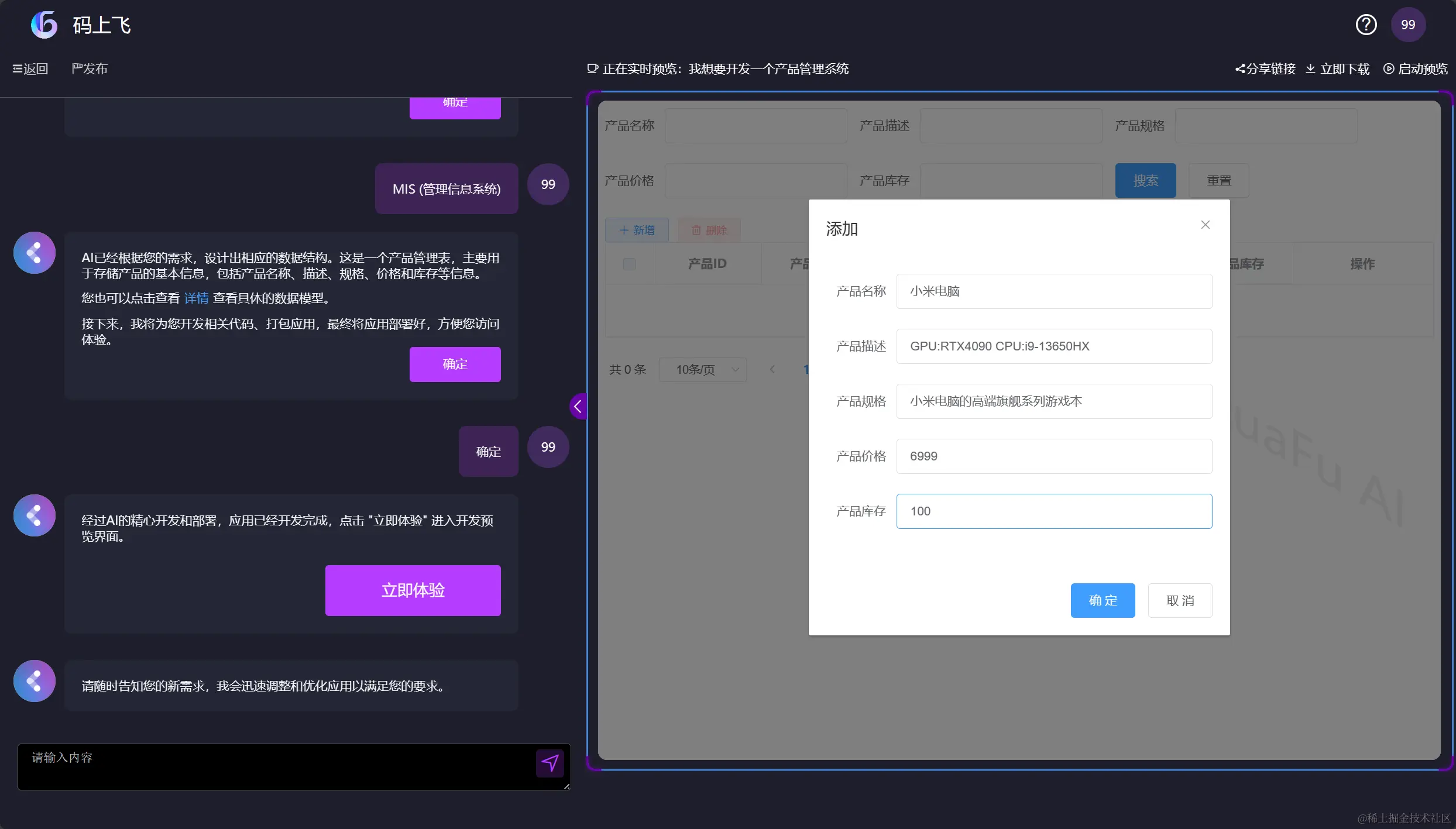
Task: Click the 返回 menu item
Action: click(30, 69)
